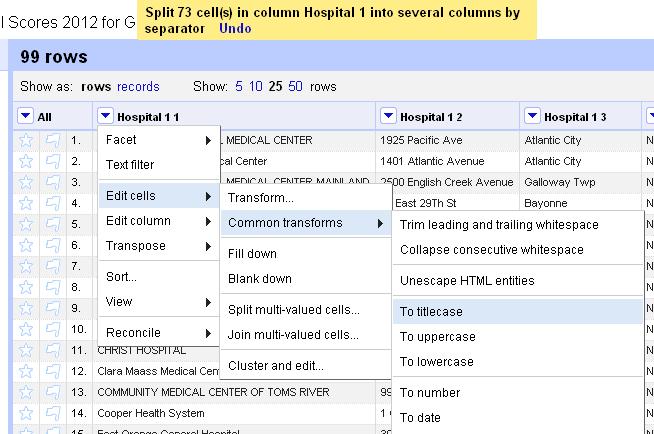
Task: Star row 1 with the star icon
Action: click(x=26, y=140)
